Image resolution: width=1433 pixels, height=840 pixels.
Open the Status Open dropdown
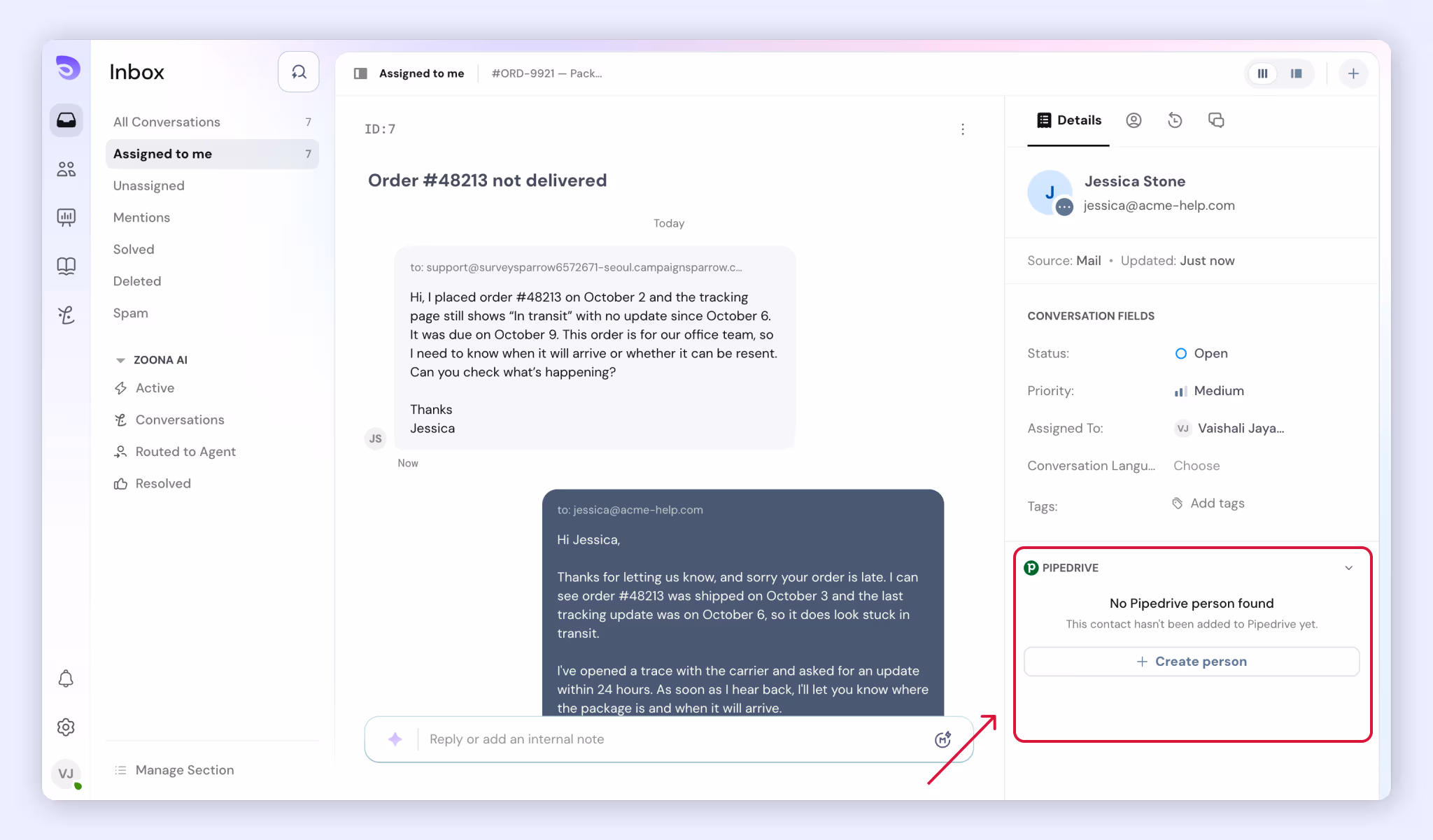(x=1201, y=353)
